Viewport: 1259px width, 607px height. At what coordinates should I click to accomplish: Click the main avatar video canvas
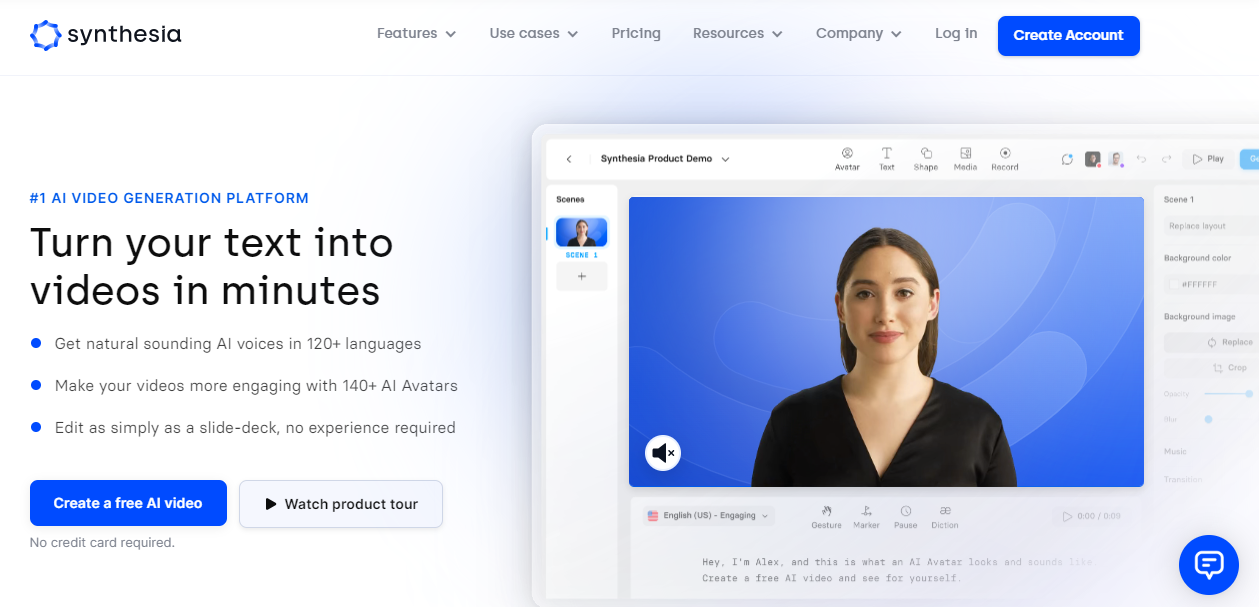pos(886,342)
